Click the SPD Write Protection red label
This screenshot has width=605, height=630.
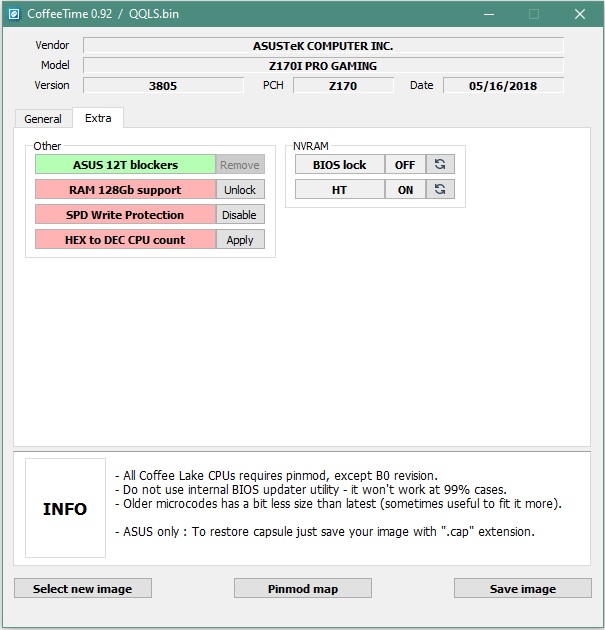pos(125,215)
